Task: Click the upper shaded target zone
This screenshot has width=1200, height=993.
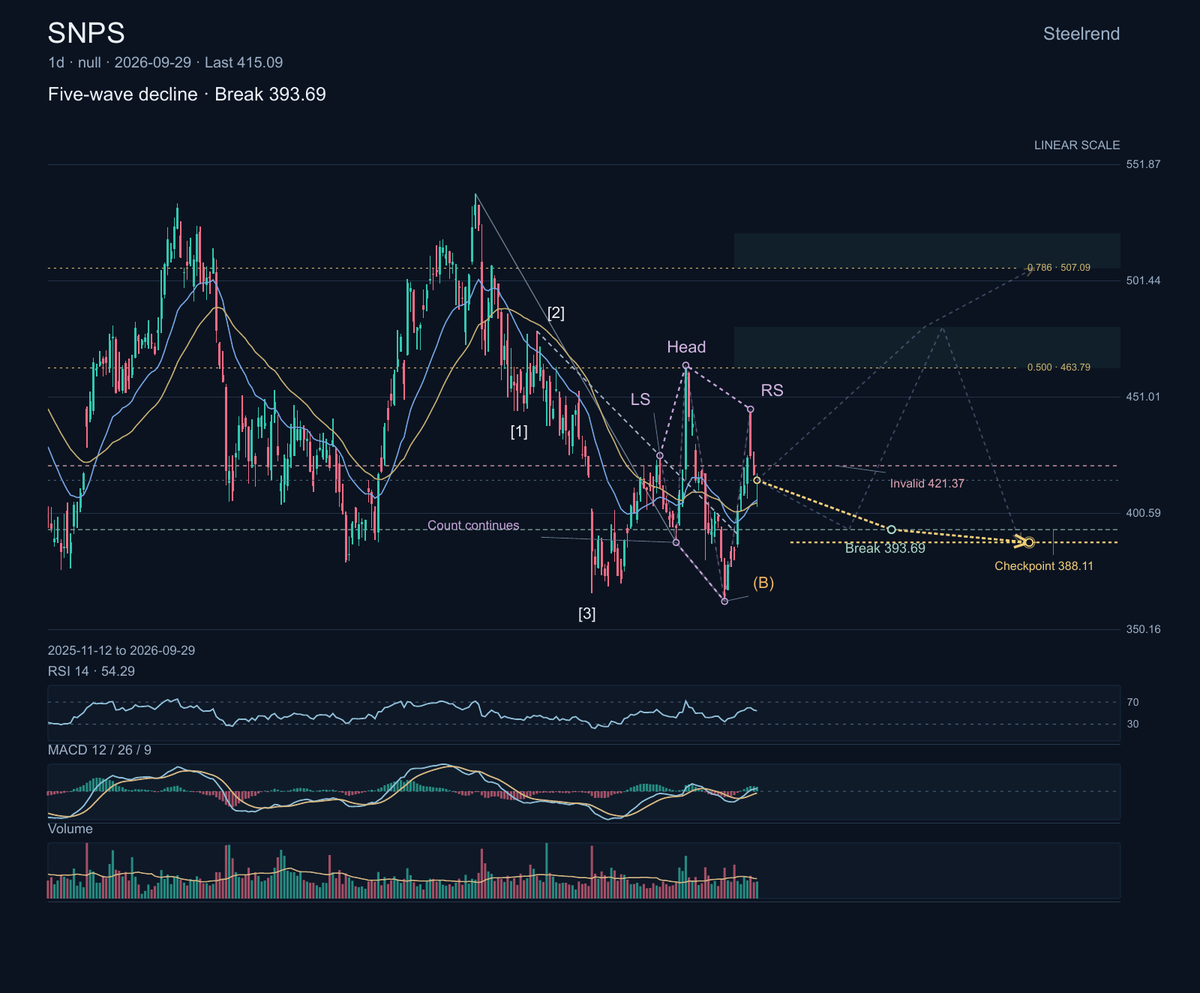Action: pos(927,250)
